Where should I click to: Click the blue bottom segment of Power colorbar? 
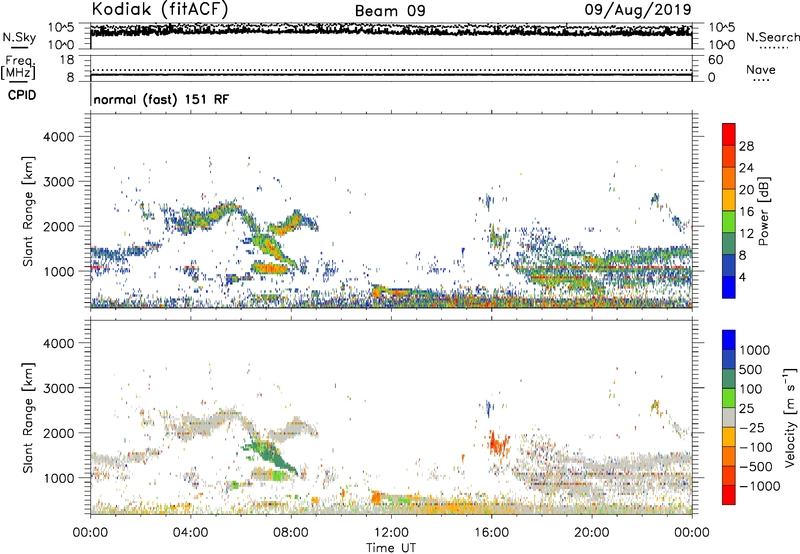(729, 287)
